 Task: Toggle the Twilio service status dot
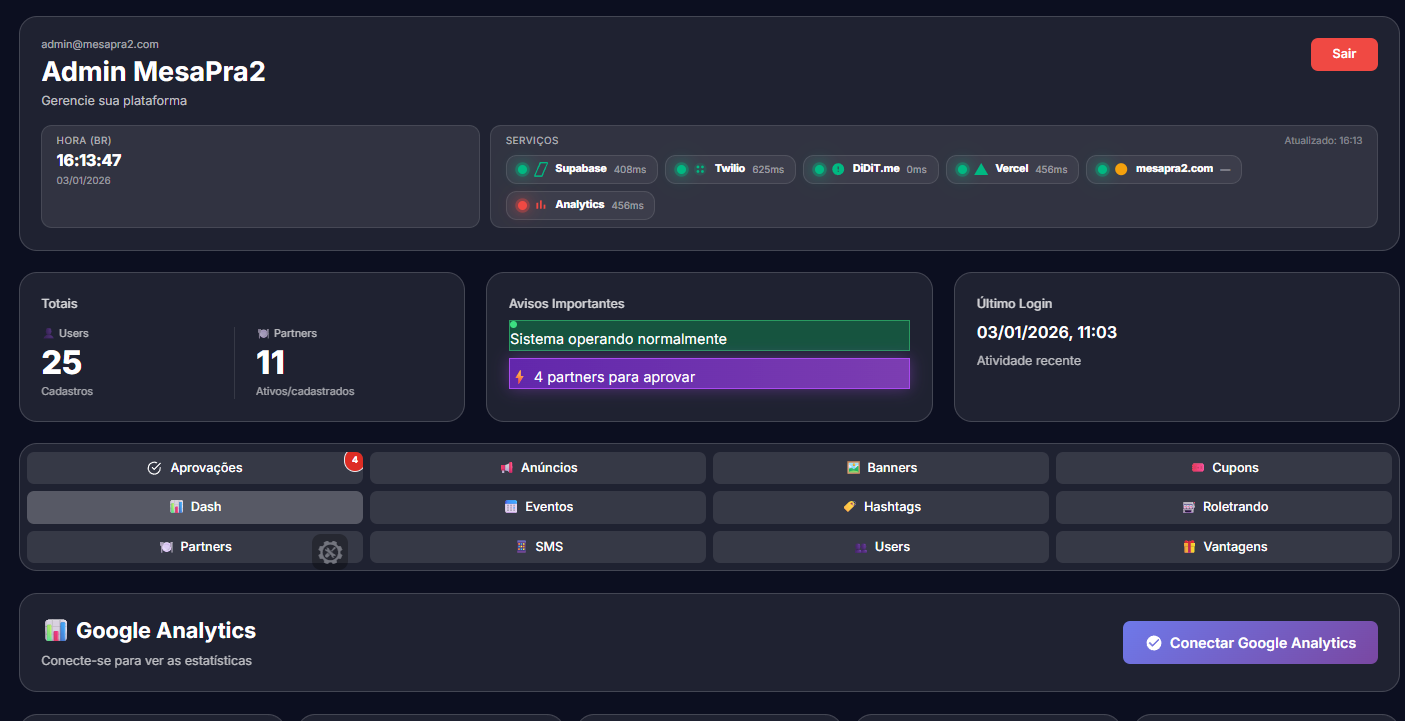click(x=681, y=169)
